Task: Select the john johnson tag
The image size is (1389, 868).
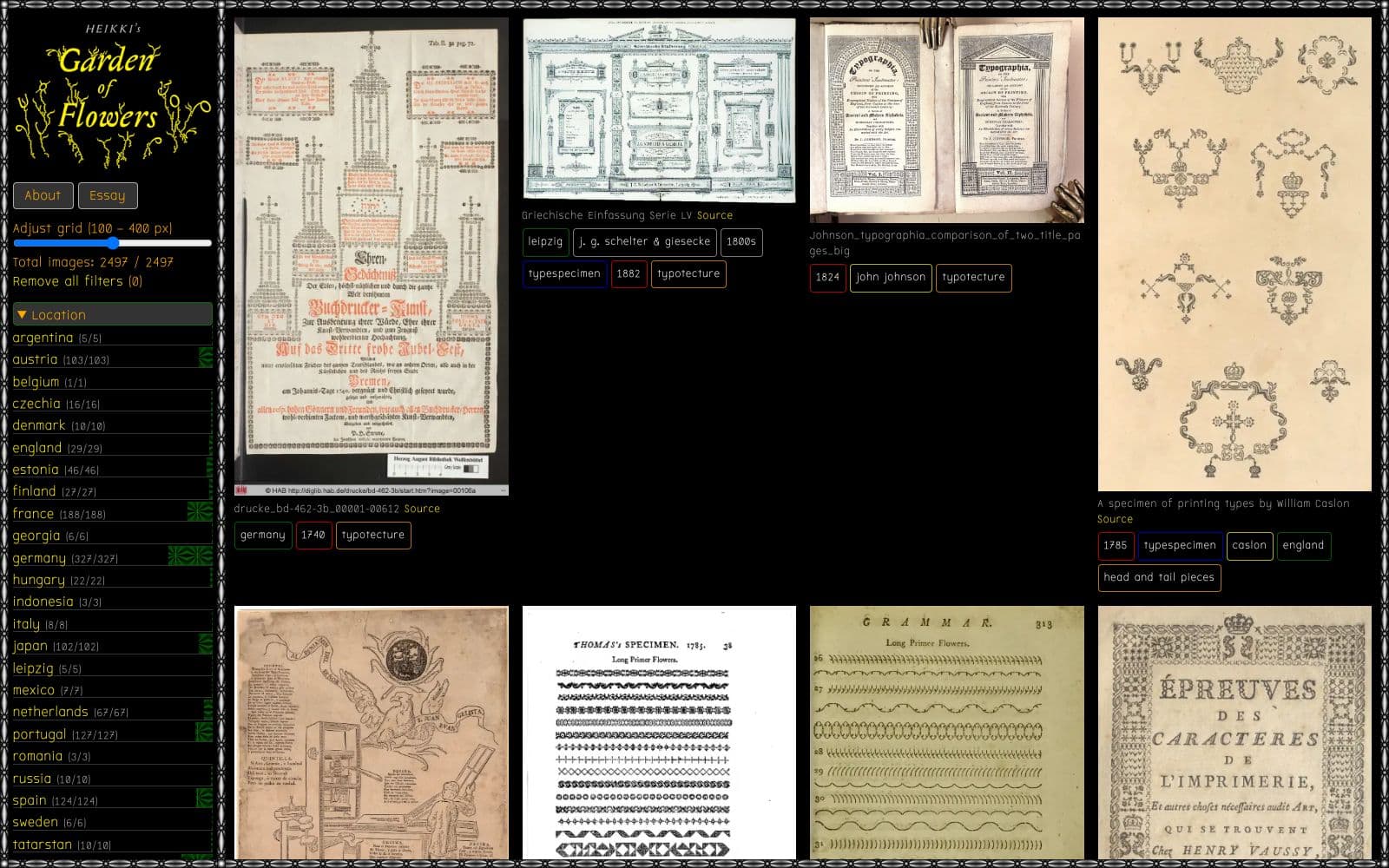Action: (x=891, y=278)
